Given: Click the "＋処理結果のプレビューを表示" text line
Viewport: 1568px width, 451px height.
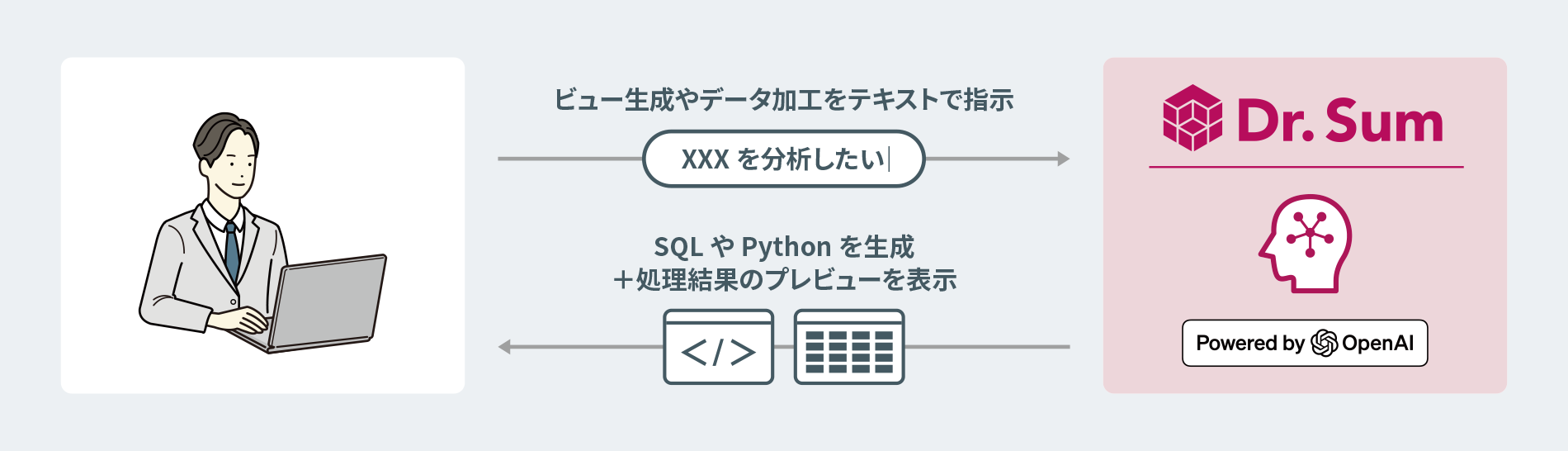Looking at the screenshot, I should [783, 280].
